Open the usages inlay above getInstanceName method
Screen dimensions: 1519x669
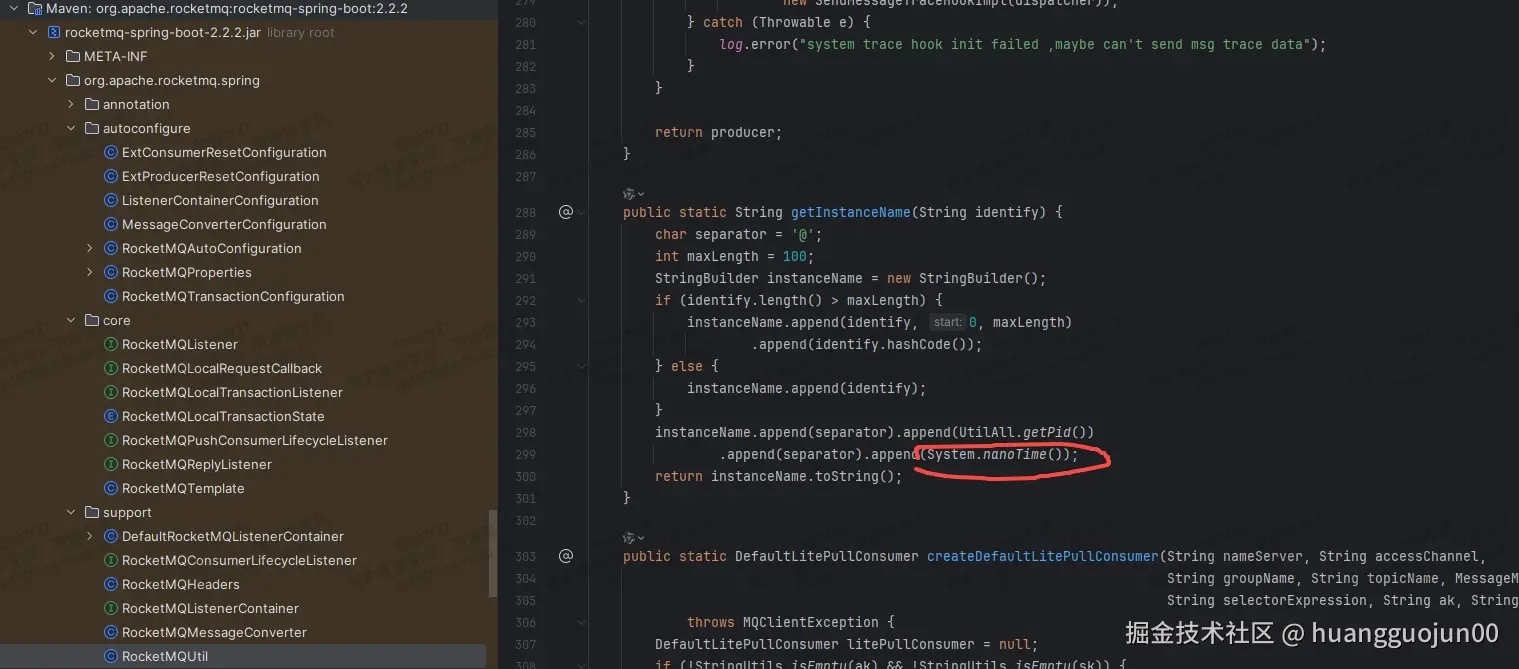pos(634,193)
